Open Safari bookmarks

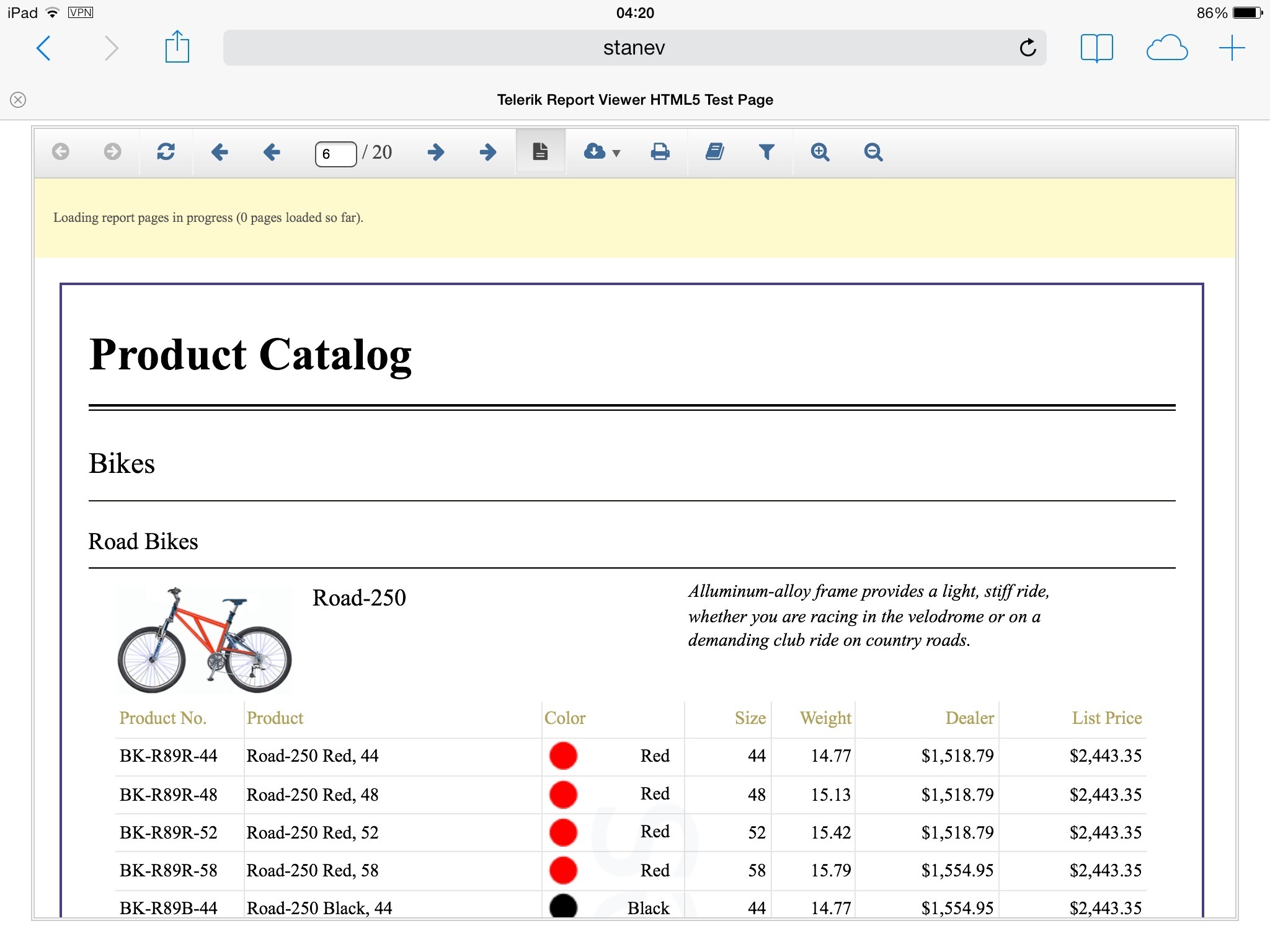1096,48
